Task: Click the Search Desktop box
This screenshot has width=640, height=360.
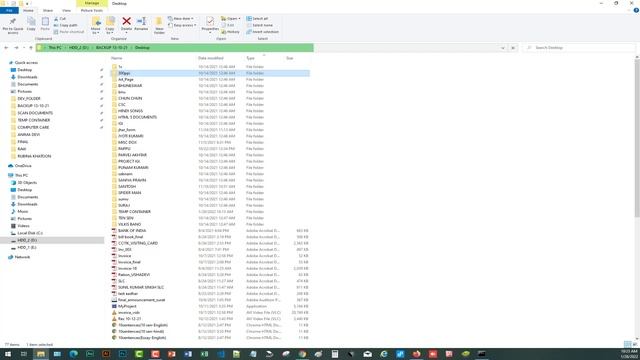Action: 579,48
